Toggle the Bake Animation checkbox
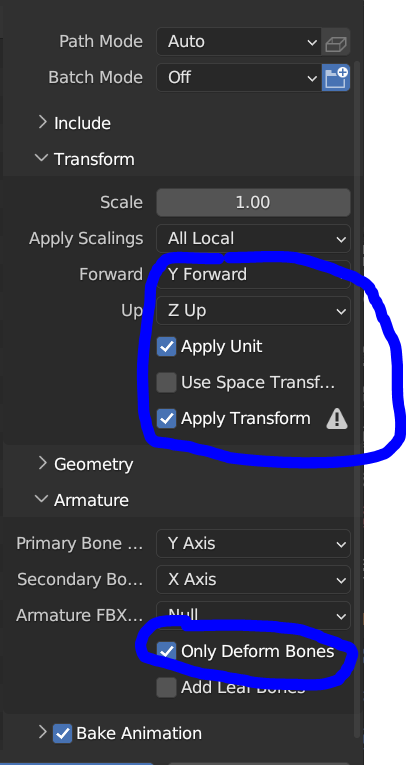The height and width of the screenshot is (765, 406). [62, 733]
